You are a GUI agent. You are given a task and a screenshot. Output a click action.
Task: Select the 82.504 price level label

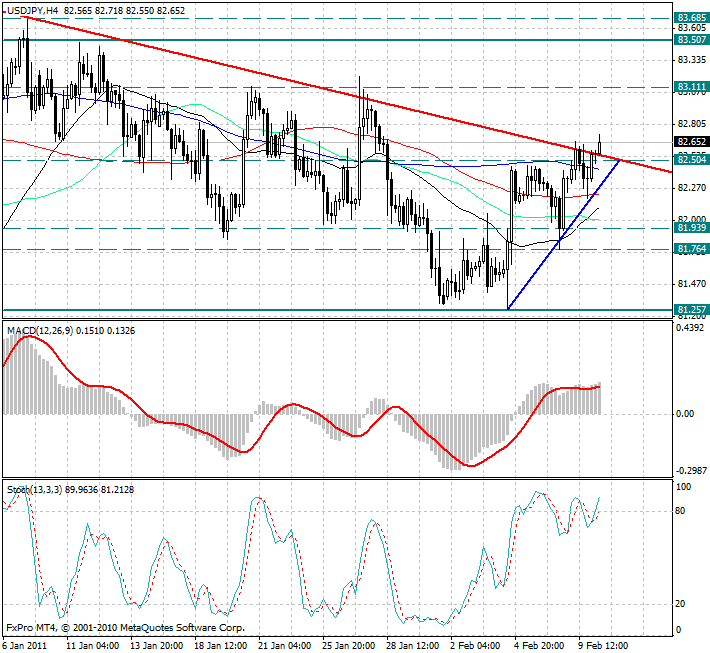coord(692,159)
